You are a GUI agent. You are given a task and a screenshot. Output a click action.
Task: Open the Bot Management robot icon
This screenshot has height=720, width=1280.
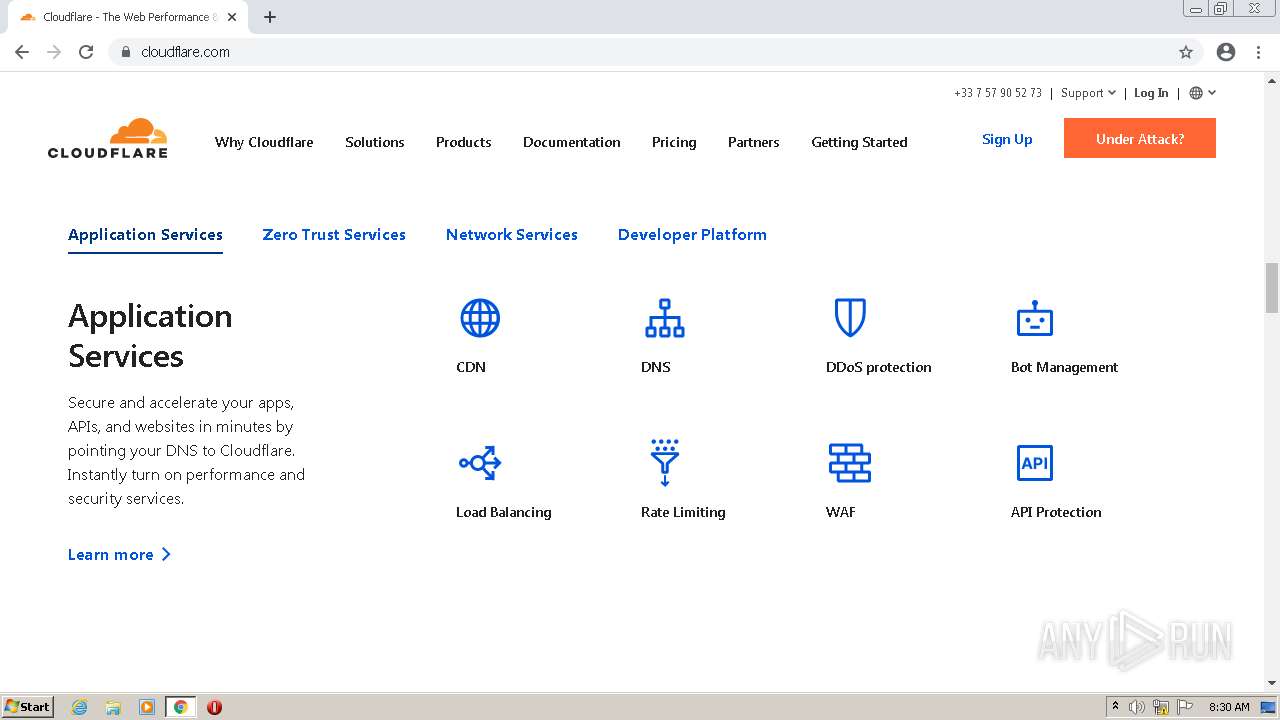click(1034, 318)
